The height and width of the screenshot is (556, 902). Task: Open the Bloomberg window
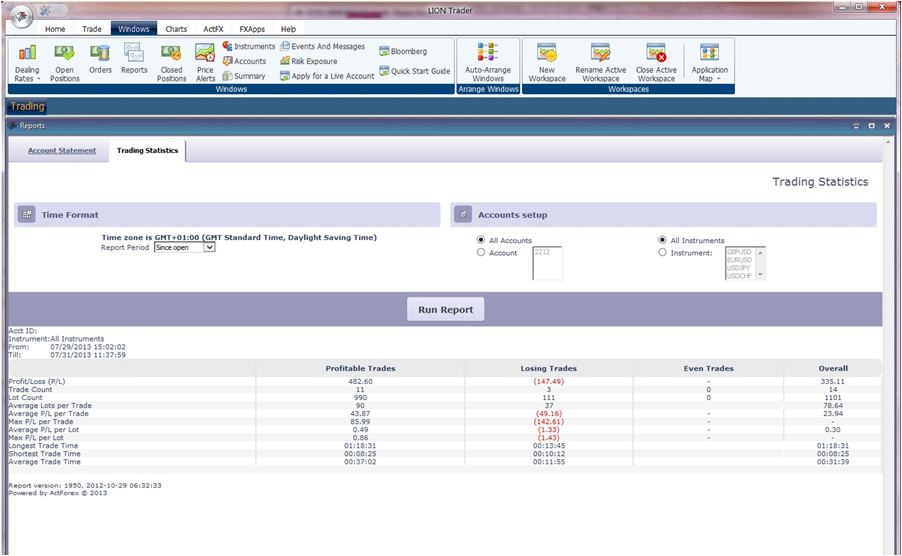(x=403, y=51)
